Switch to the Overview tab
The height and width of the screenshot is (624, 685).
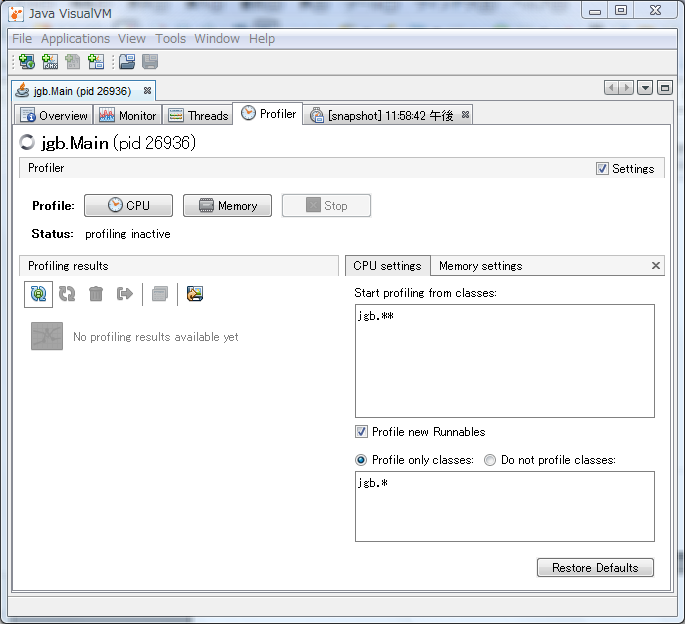(x=54, y=115)
